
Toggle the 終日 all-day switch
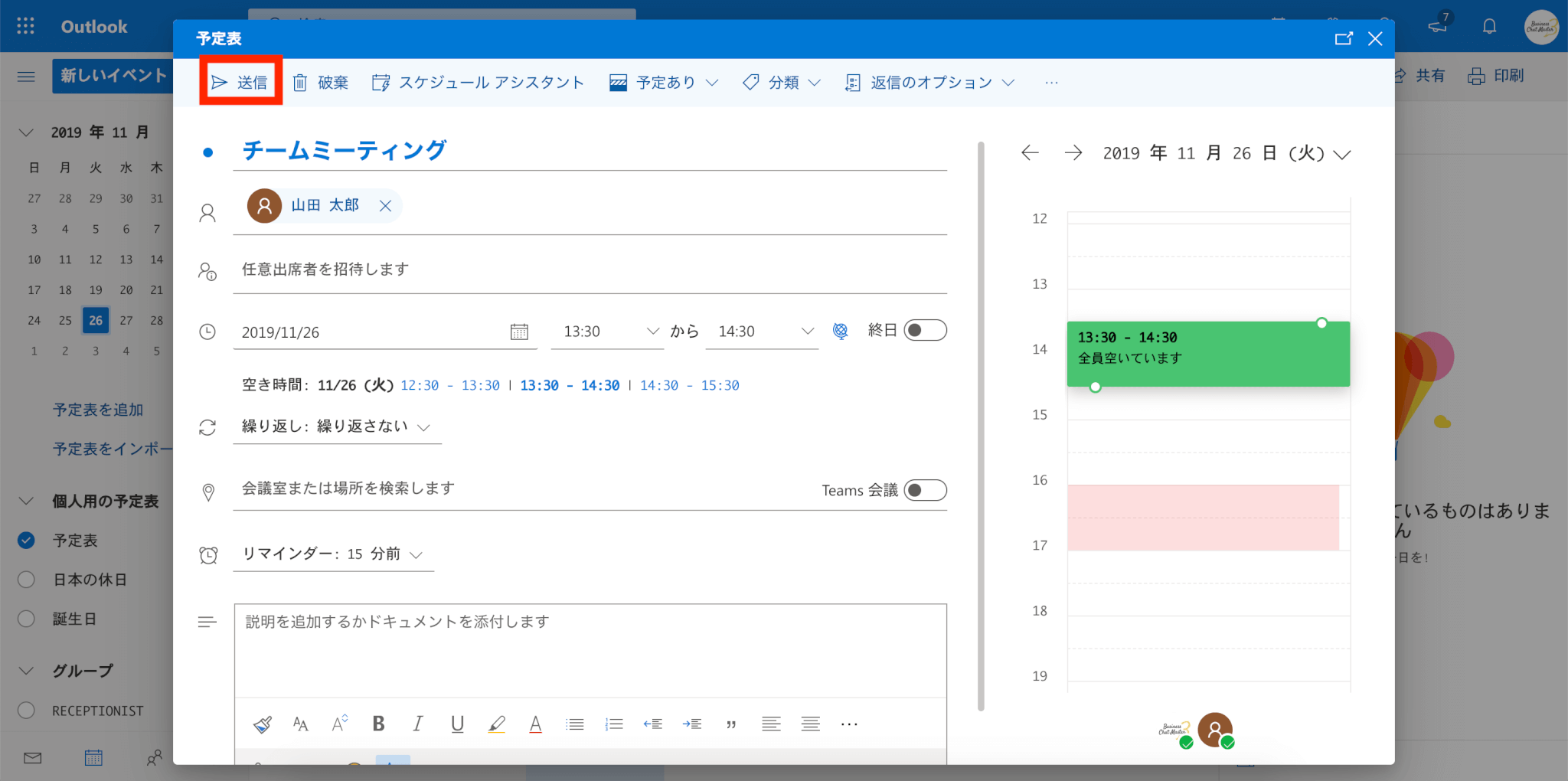coord(925,330)
